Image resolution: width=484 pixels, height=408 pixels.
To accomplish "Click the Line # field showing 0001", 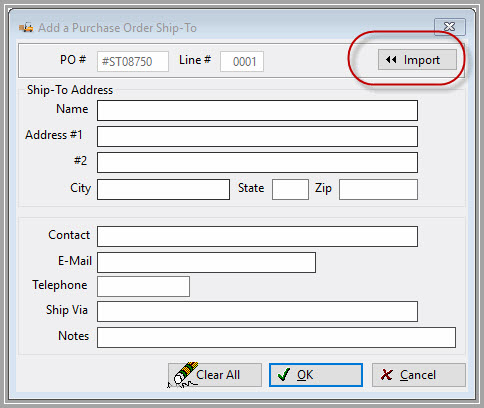I will coord(242,61).
